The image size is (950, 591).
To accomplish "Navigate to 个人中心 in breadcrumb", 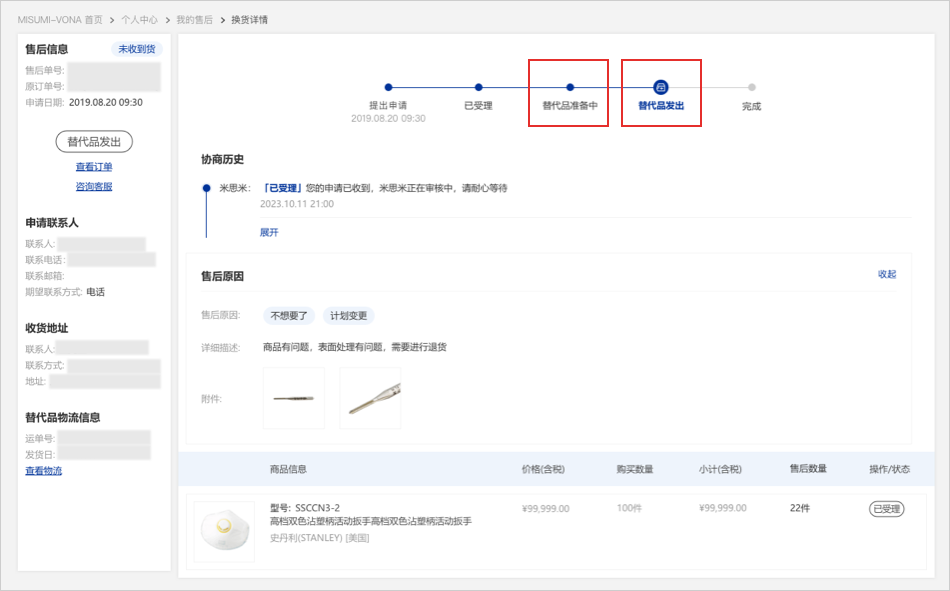I will pos(139,20).
